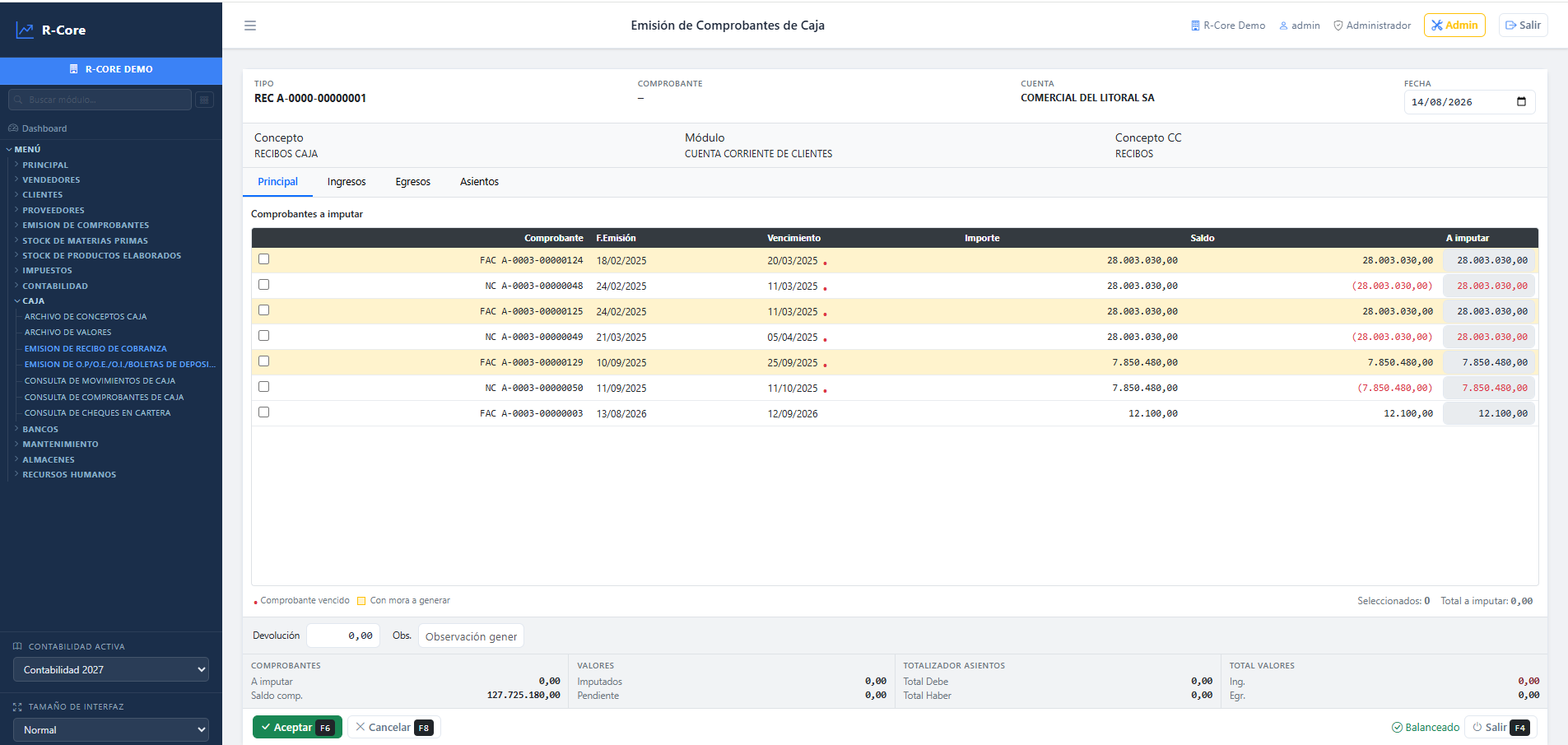1568x745 pixels.
Task: Open the Contabilidad 2027 dropdown
Action: tap(111, 670)
